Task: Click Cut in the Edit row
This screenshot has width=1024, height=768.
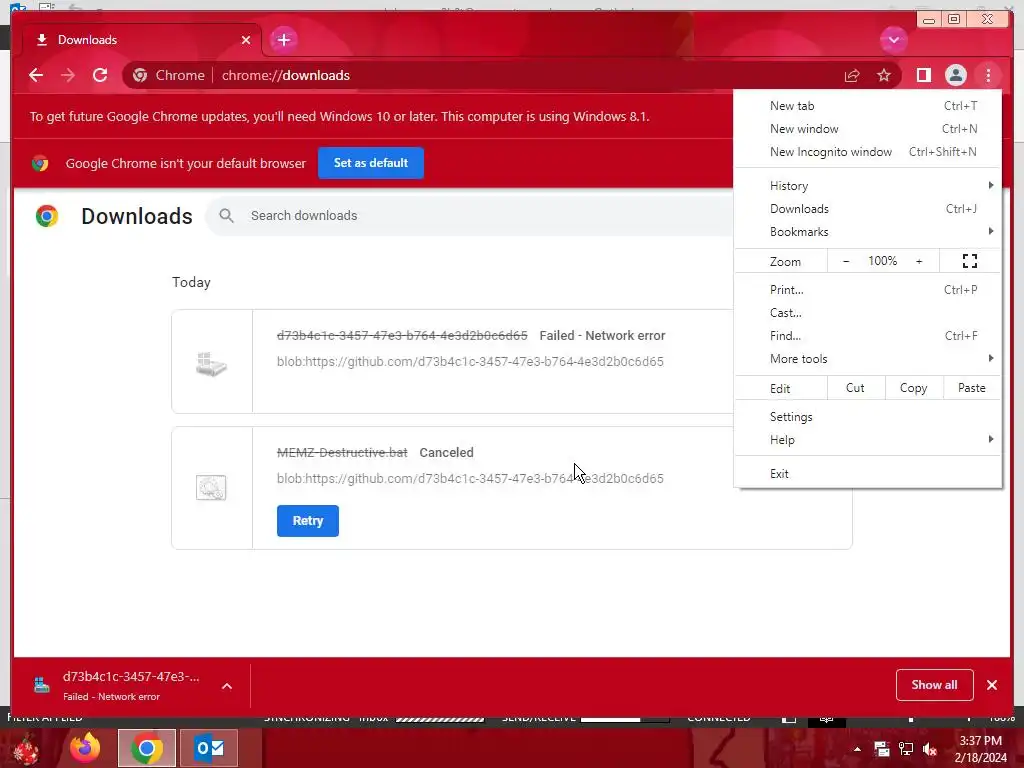Action: (x=856, y=388)
